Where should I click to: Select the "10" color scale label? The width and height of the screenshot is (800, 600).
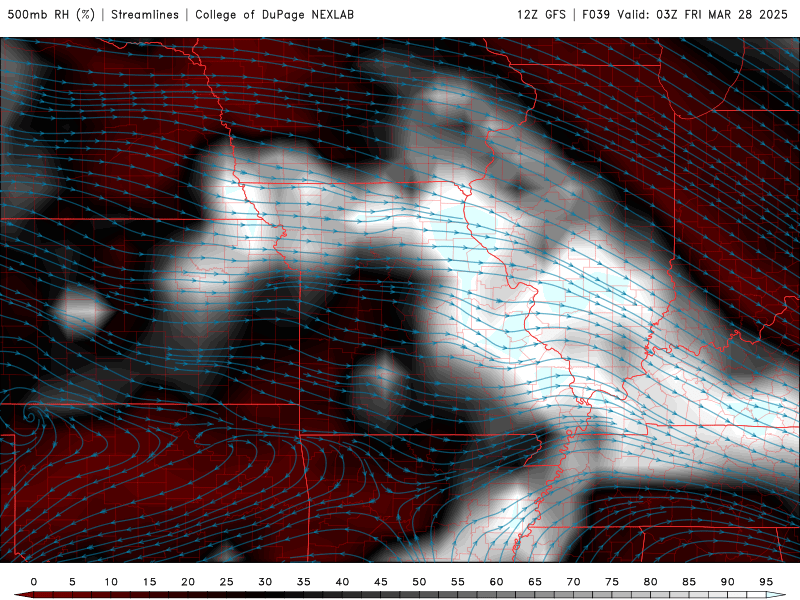111,582
